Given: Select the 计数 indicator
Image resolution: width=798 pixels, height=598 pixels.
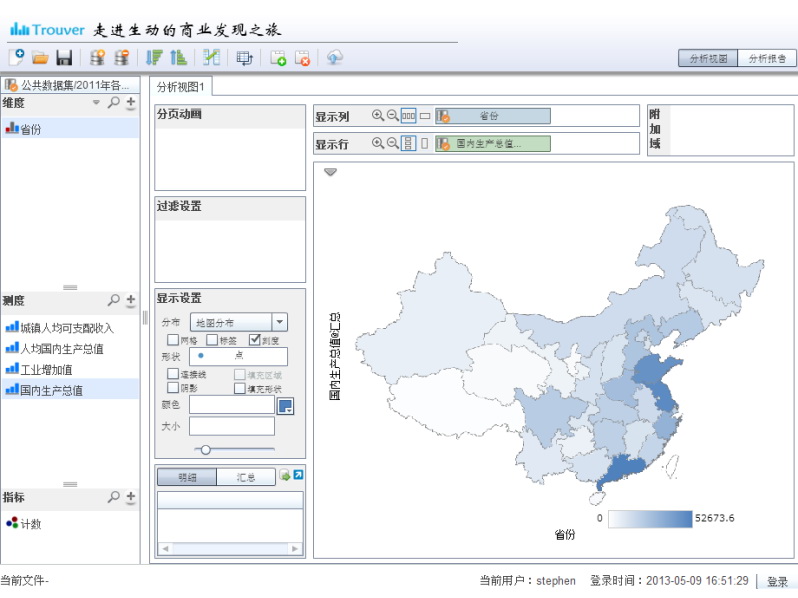Looking at the screenshot, I should [70, 524].
